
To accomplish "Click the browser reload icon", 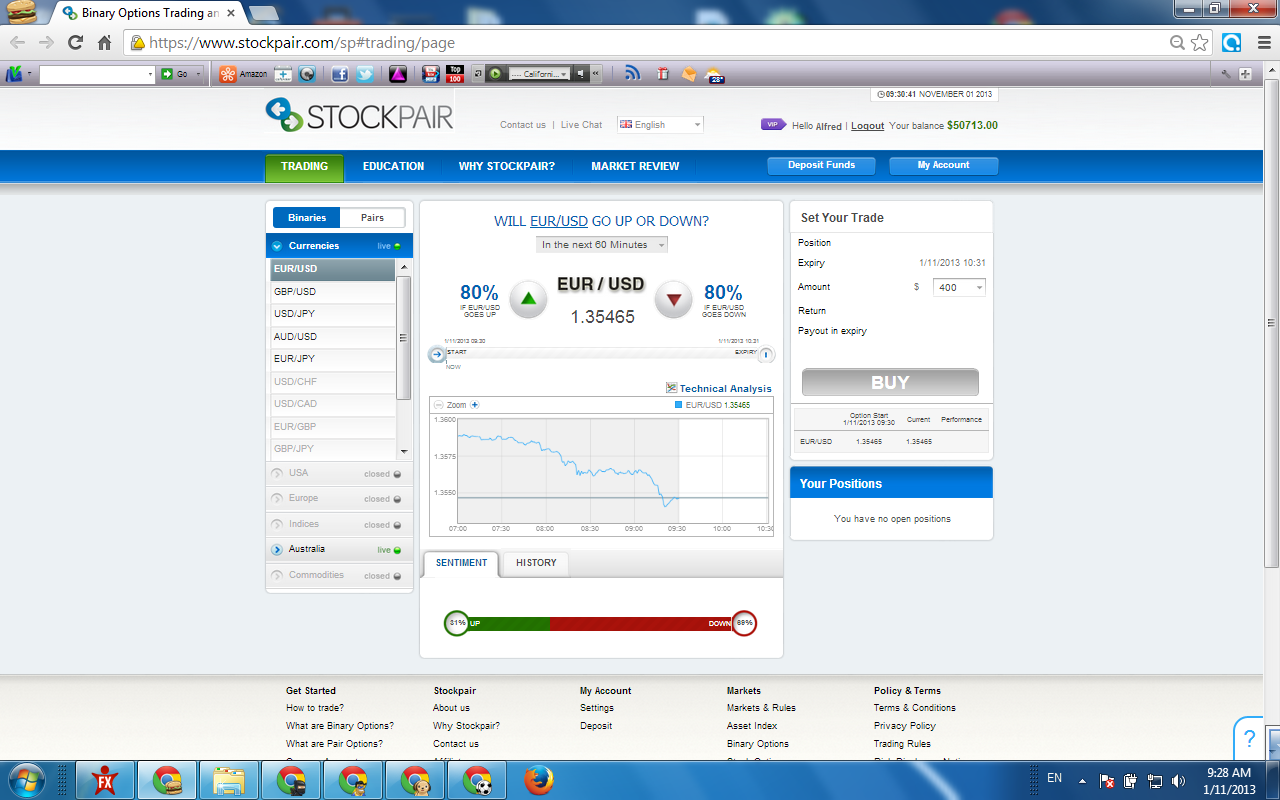I will 75,42.
